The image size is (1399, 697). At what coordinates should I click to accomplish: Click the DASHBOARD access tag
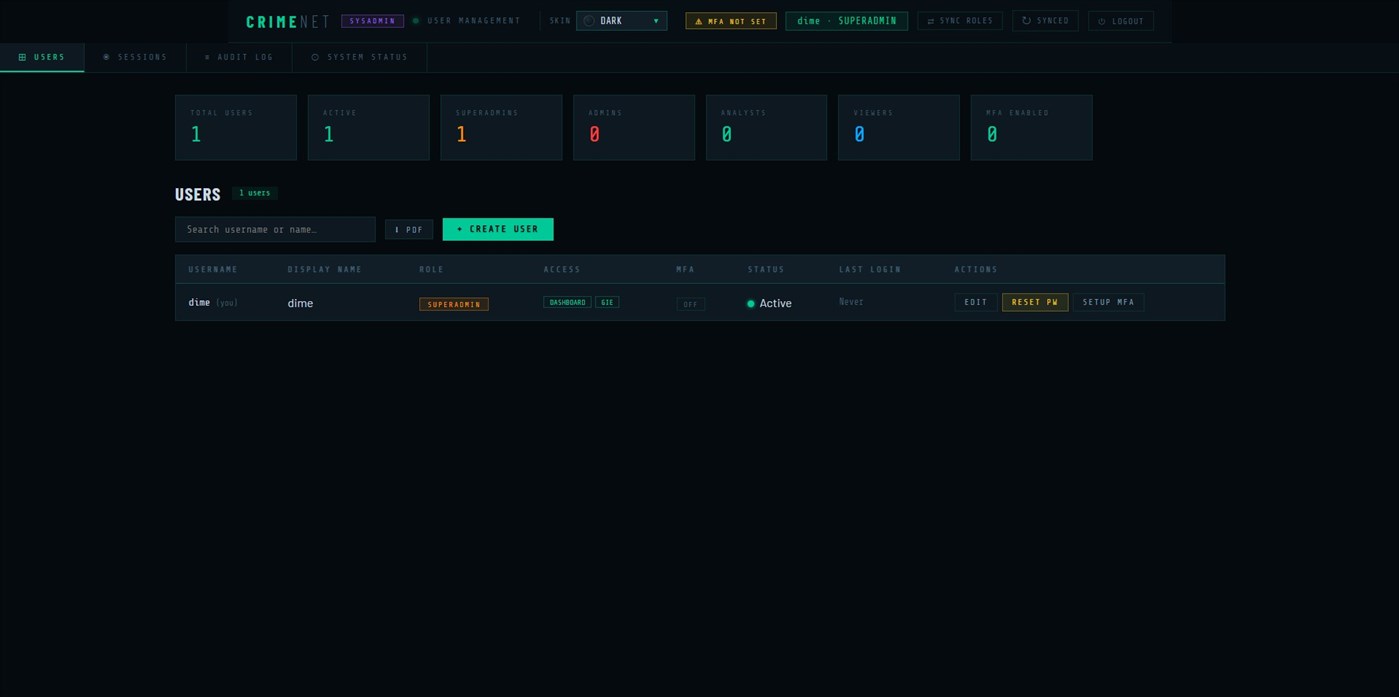(x=567, y=302)
